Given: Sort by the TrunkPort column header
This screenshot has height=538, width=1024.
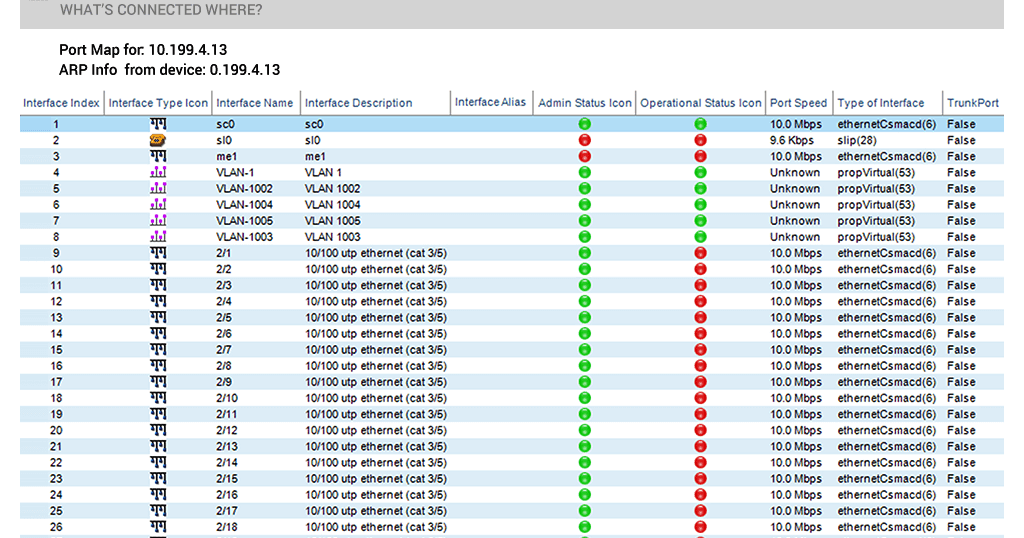Looking at the screenshot, I should (x=972, y=103).
